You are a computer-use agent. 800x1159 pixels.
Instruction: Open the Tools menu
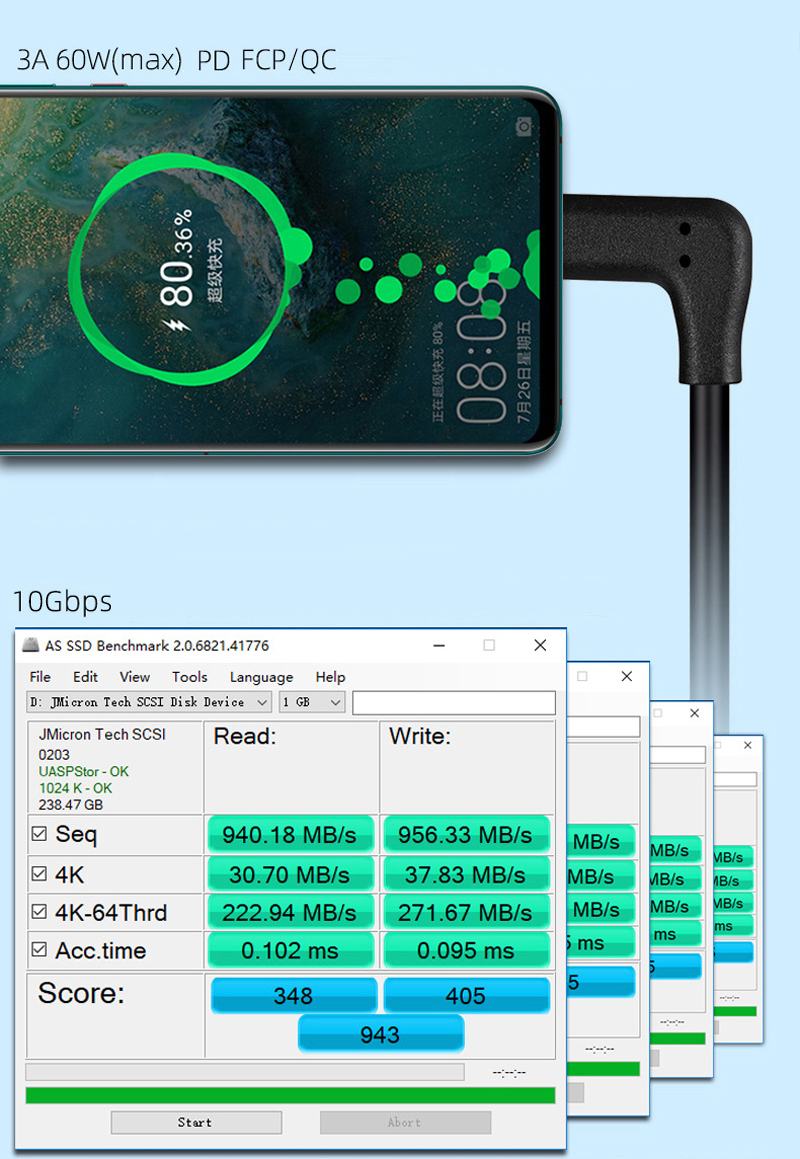(x=189, y=677)
